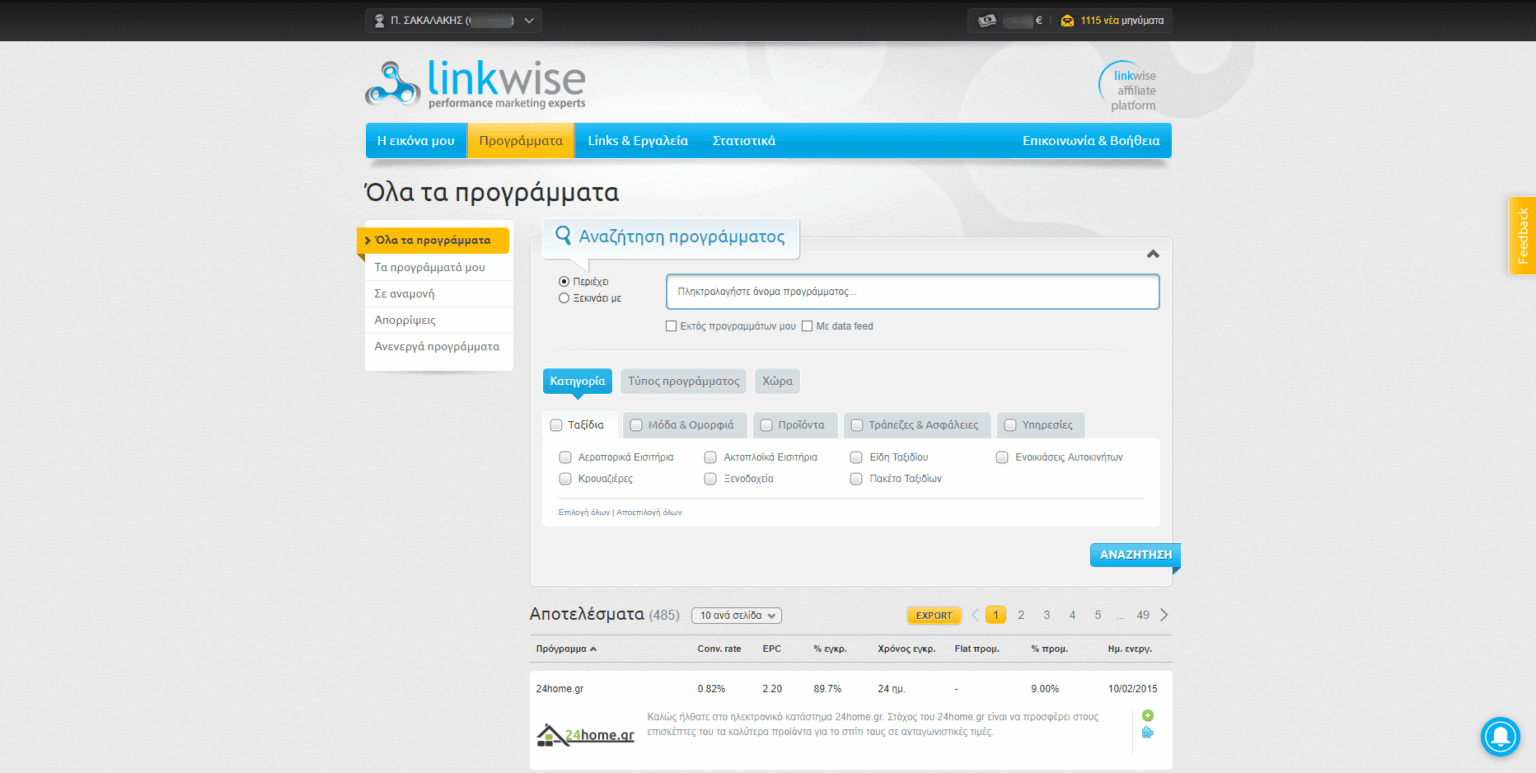This screenshot has height=773, width=1536.
Task: Open the orange Feedback tab on the right
Action: 1522,235
